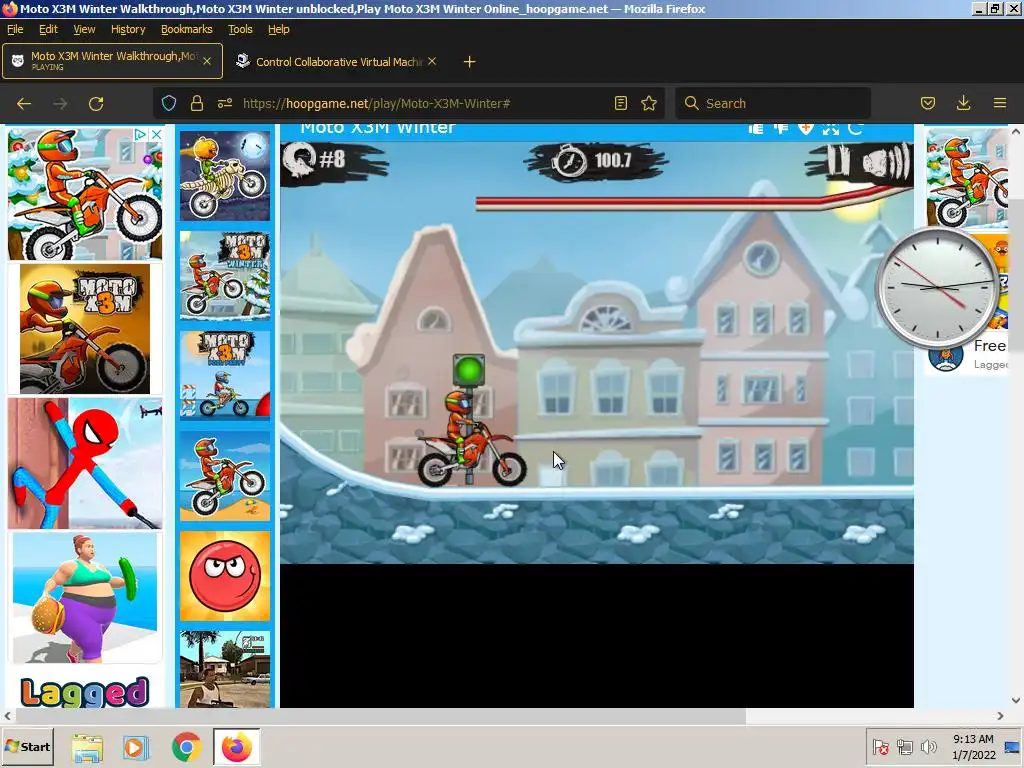Image resolution: width=1024 pixels, height=768 pixels.
Task: Launch Windows Media Player from taskbar
Action: pyautogui.click(x=136, y=747)
